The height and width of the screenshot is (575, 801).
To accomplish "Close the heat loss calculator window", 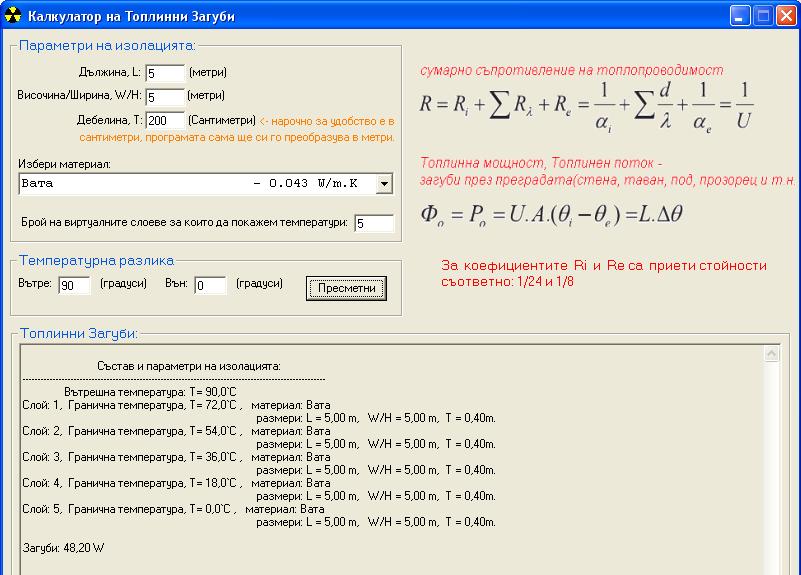I will 786,15.
